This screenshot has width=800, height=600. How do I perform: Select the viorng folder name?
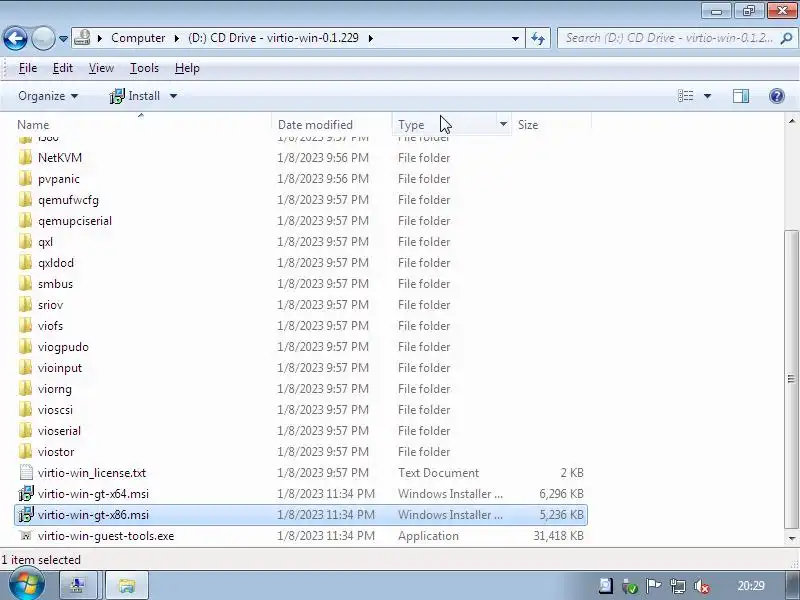click(55, 389)
